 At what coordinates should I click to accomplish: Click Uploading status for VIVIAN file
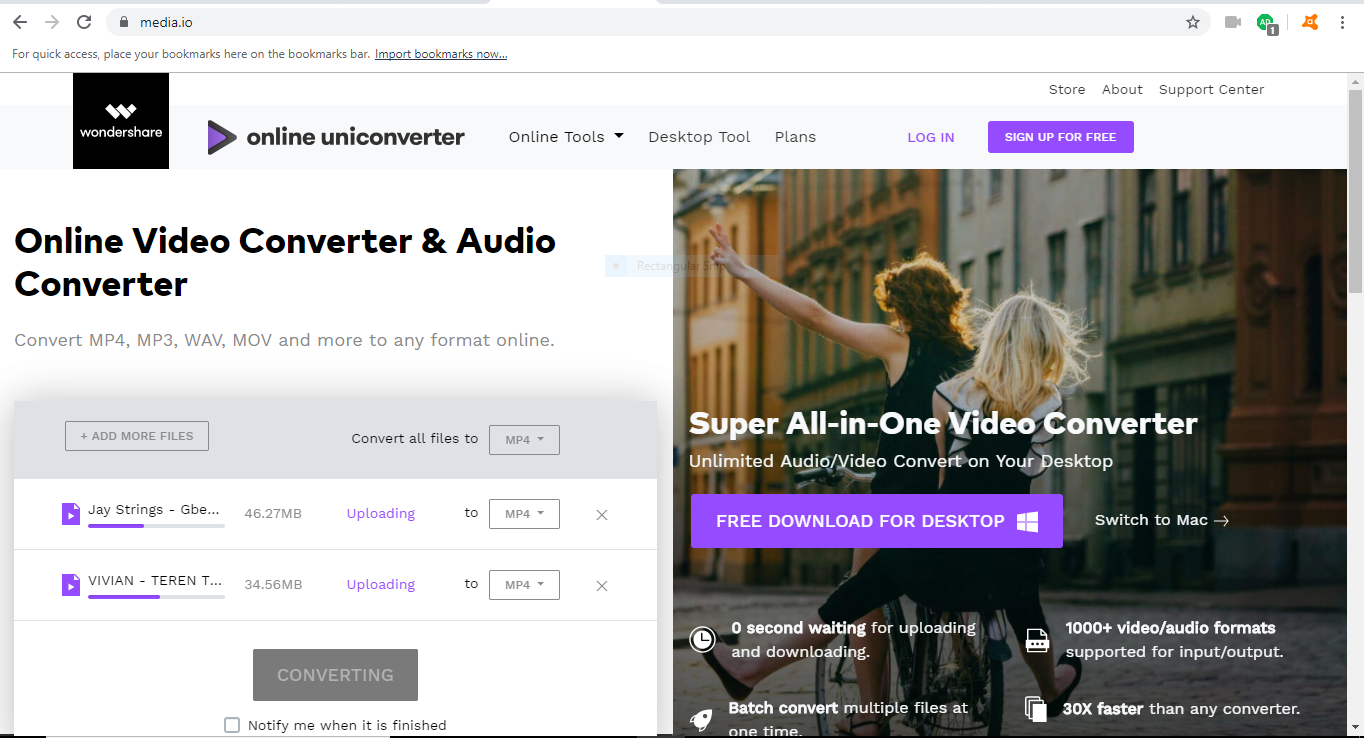pyautogui.click(x=381, y=584)
